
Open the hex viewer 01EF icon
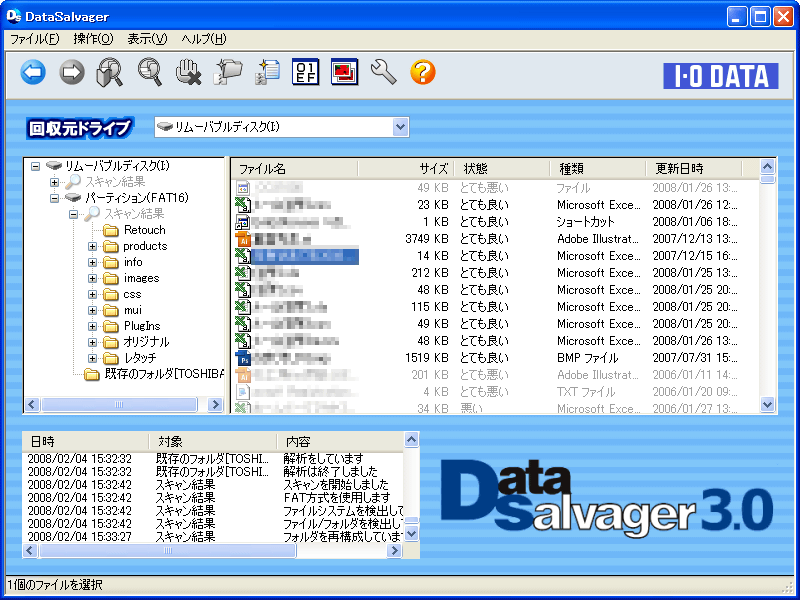(x=306, y=72)
